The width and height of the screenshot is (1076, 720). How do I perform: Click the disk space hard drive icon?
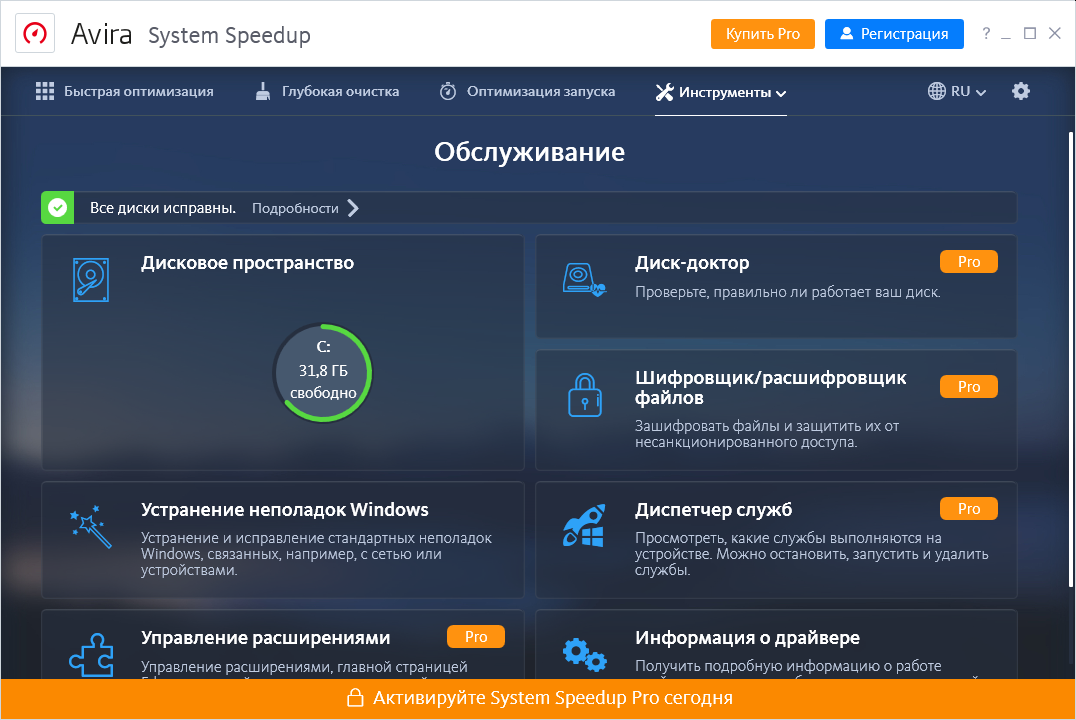tap(91, 279)
